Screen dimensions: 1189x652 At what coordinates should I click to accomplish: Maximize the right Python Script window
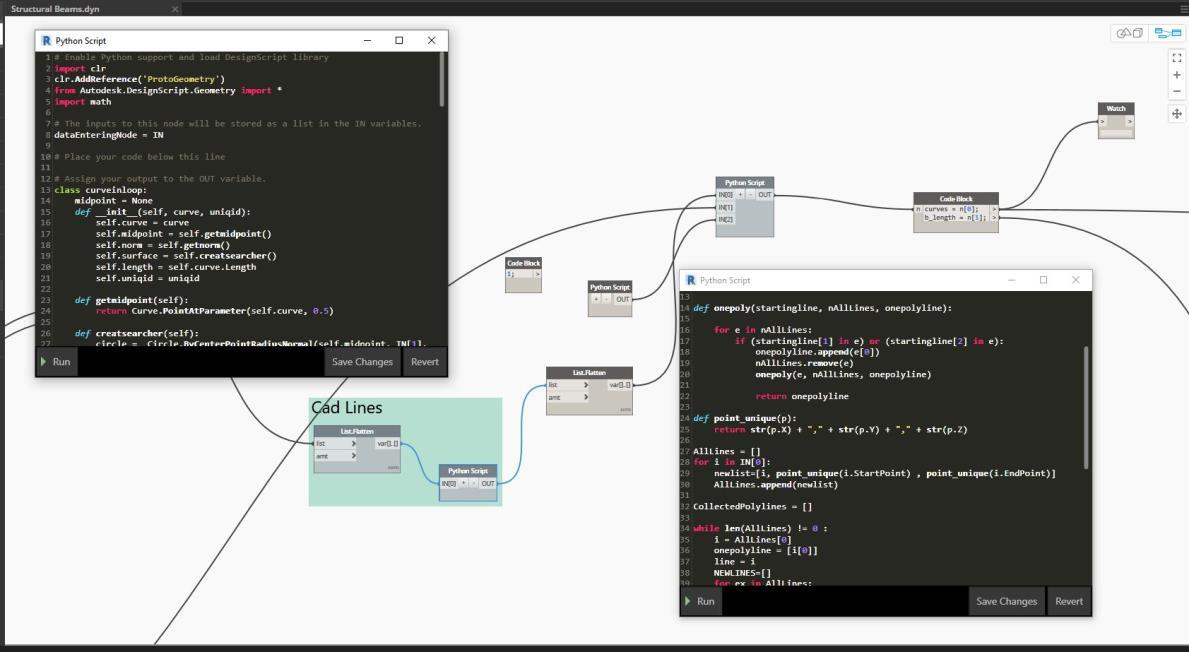(x=1043, y=280)
